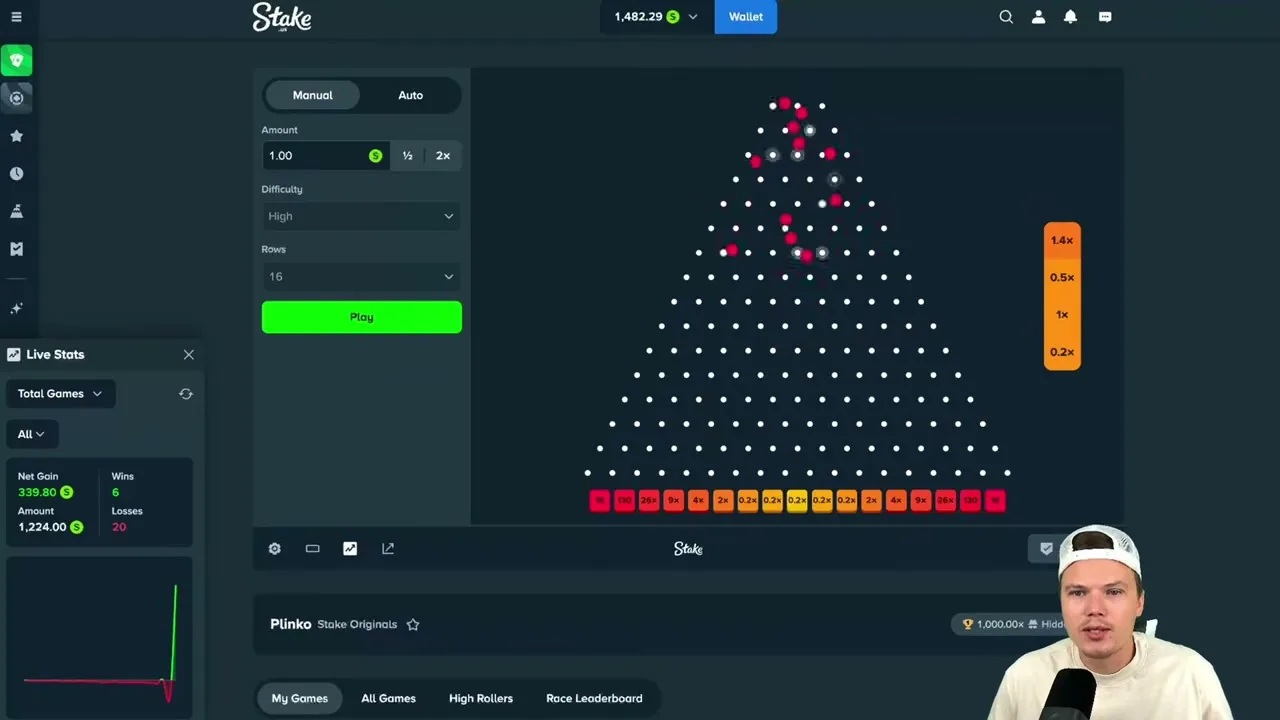Click the coin icon in Amount field
This screenshot has width=1280, height=720.
point(375,156)
